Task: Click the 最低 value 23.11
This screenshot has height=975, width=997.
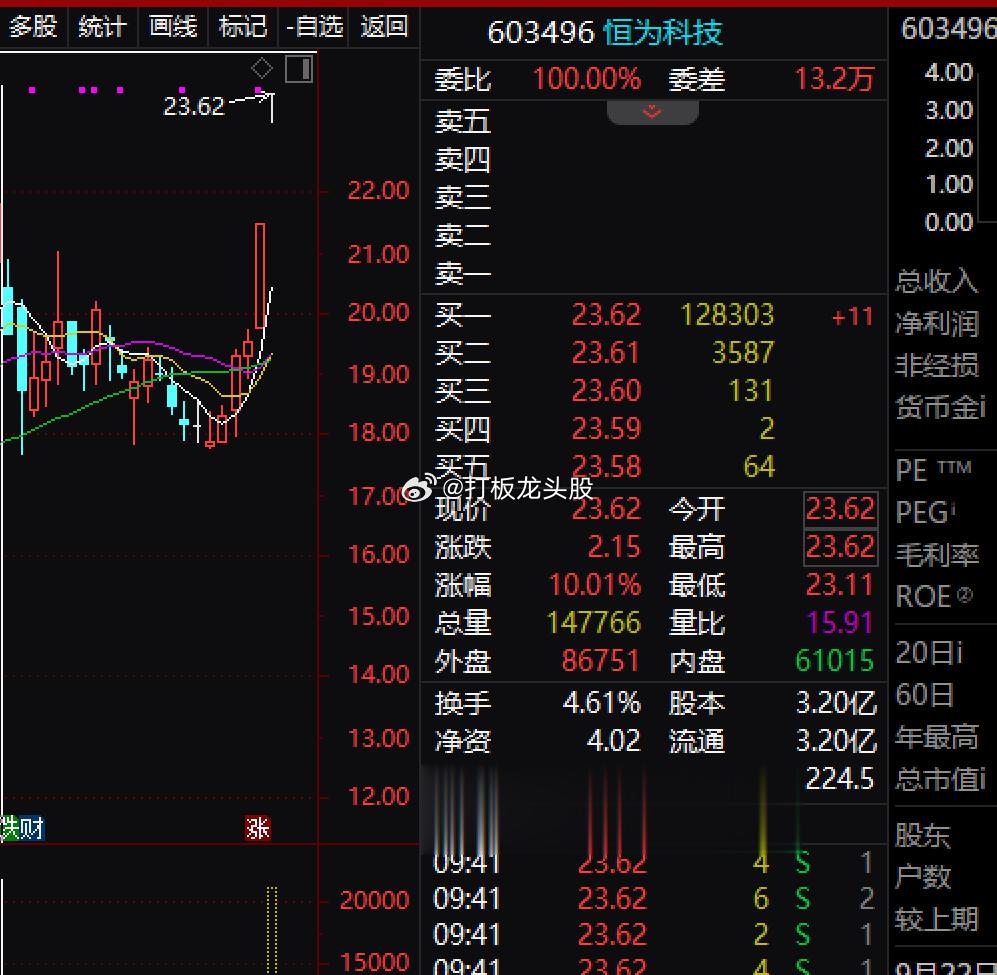Action: 839,584
